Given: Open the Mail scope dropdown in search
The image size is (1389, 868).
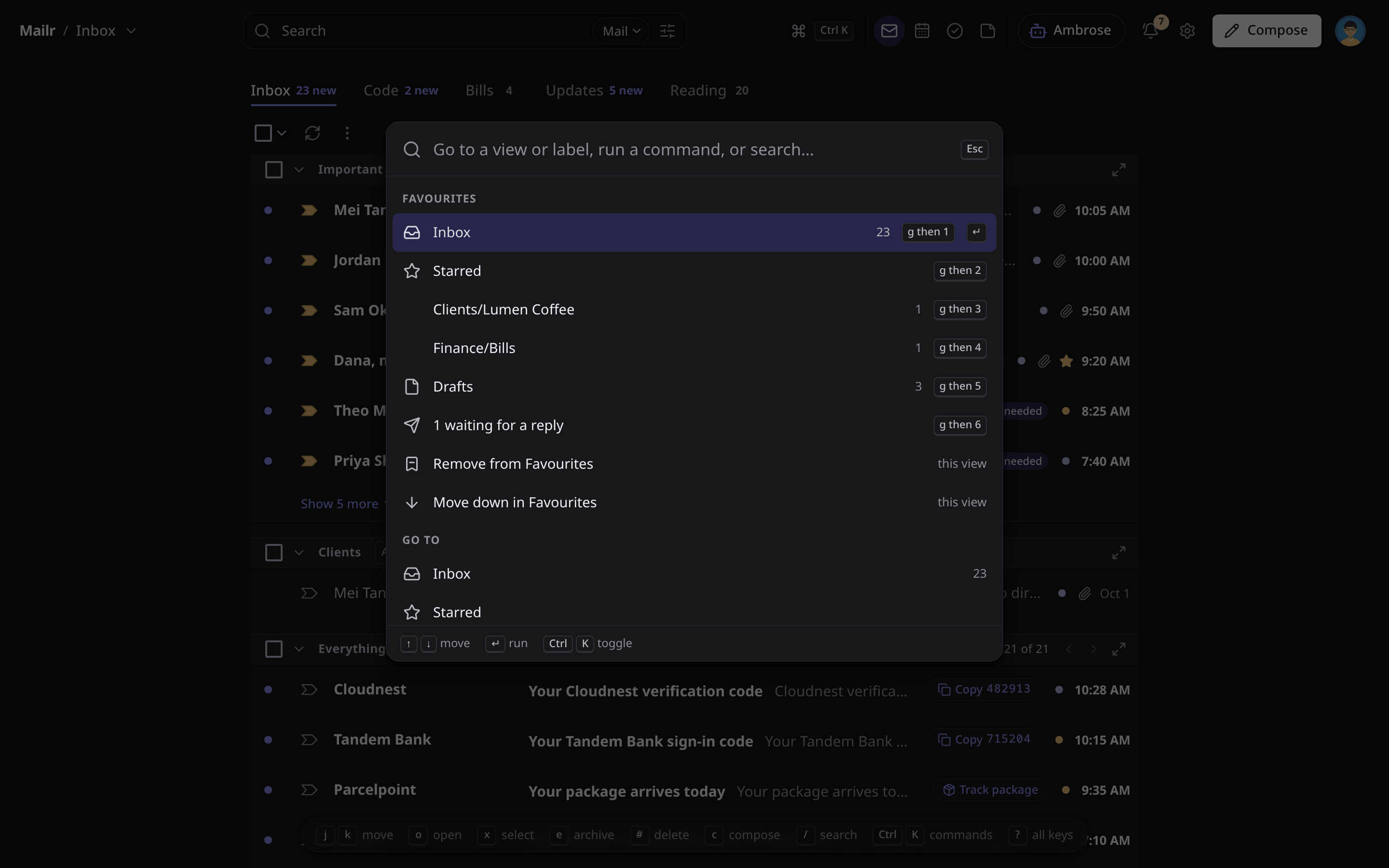Looking at the screenshot, I should coord(621,31).
